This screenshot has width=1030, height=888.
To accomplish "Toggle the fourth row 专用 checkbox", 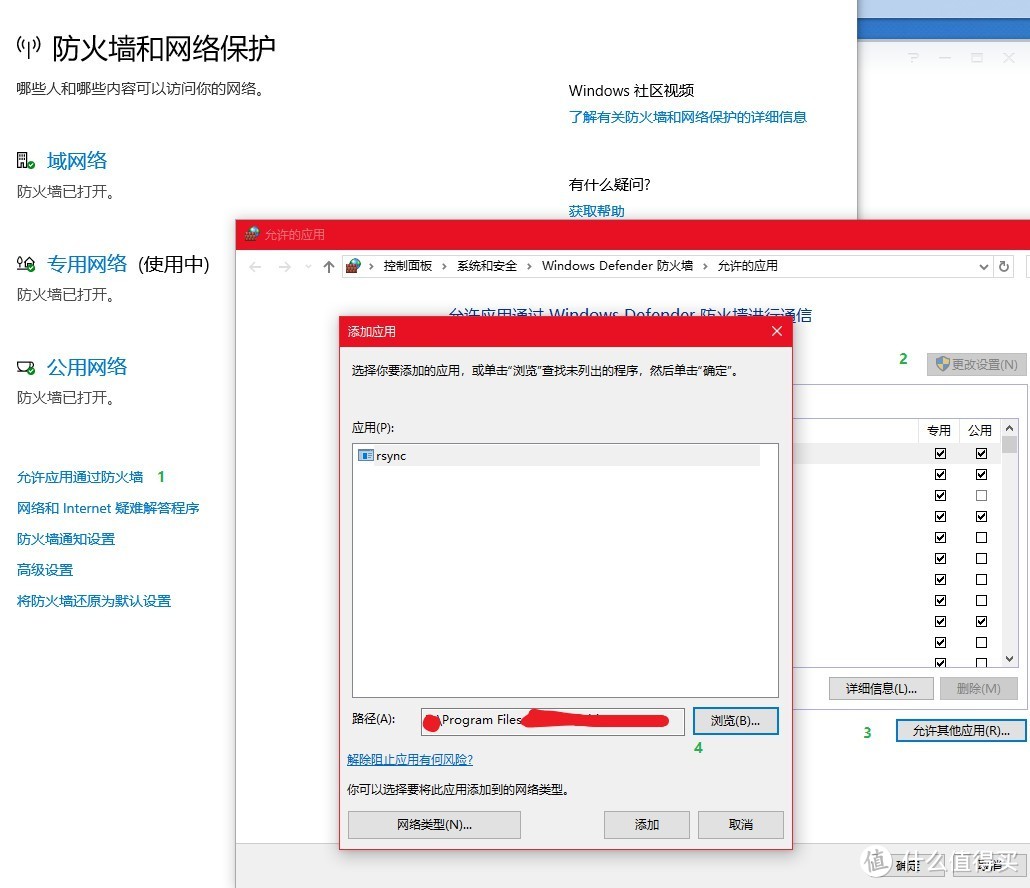I will 941,516.
